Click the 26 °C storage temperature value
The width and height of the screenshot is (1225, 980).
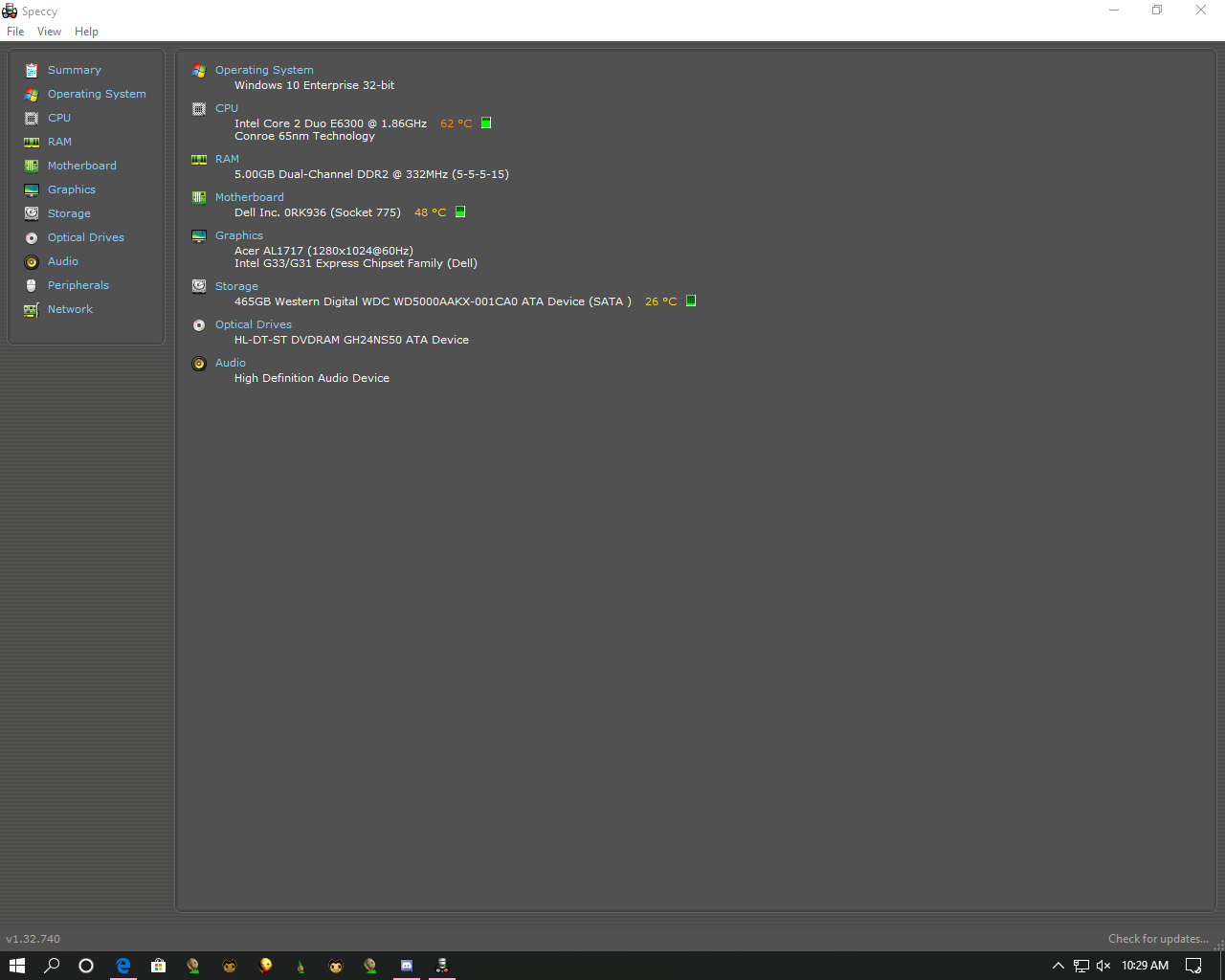[661, 301]
